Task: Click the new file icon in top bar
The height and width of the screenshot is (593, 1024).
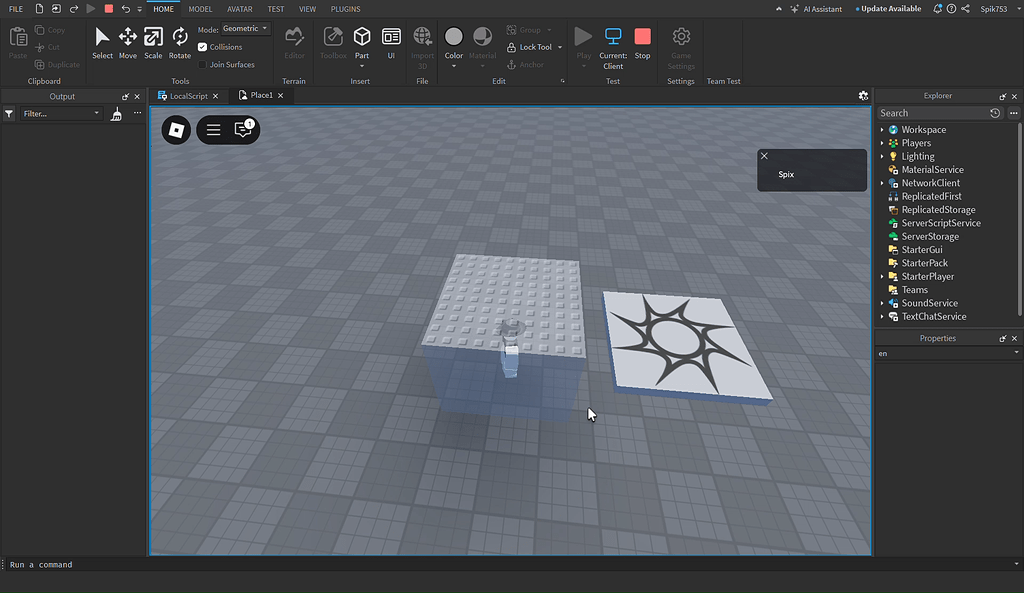Action: (x=39, y=9)
